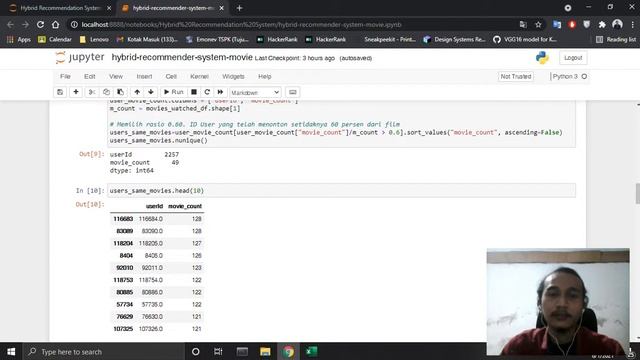Open the Markdown cell type dropdown
The image size is (640, 360).
[x=255, y=93]
